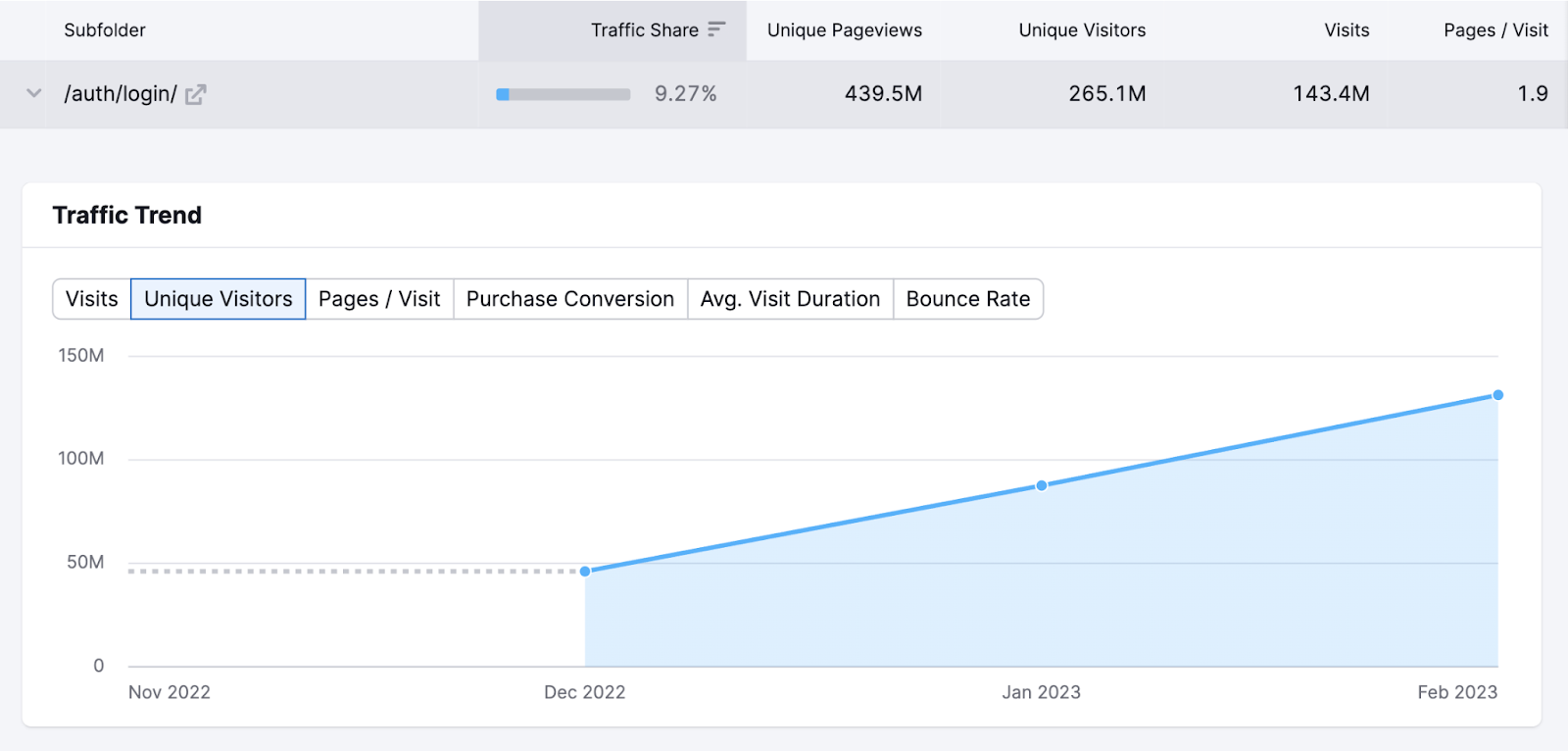This screenshot has height=751, width=1568.
Task: Click the 9.27% traffic share progress bar
Action: 563,94
